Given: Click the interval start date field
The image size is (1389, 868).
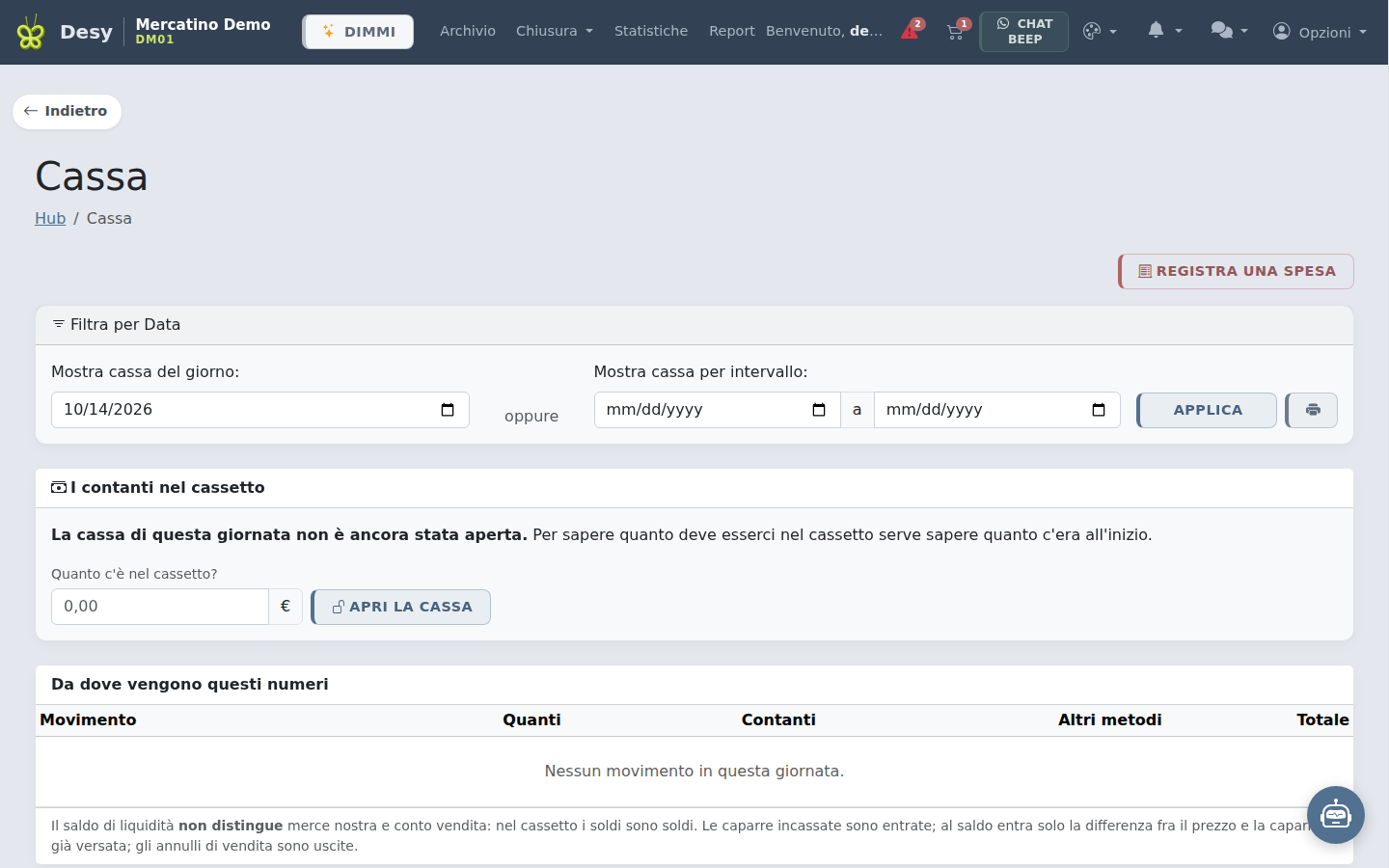Looking at the screenshot, I should coord(718,410).
